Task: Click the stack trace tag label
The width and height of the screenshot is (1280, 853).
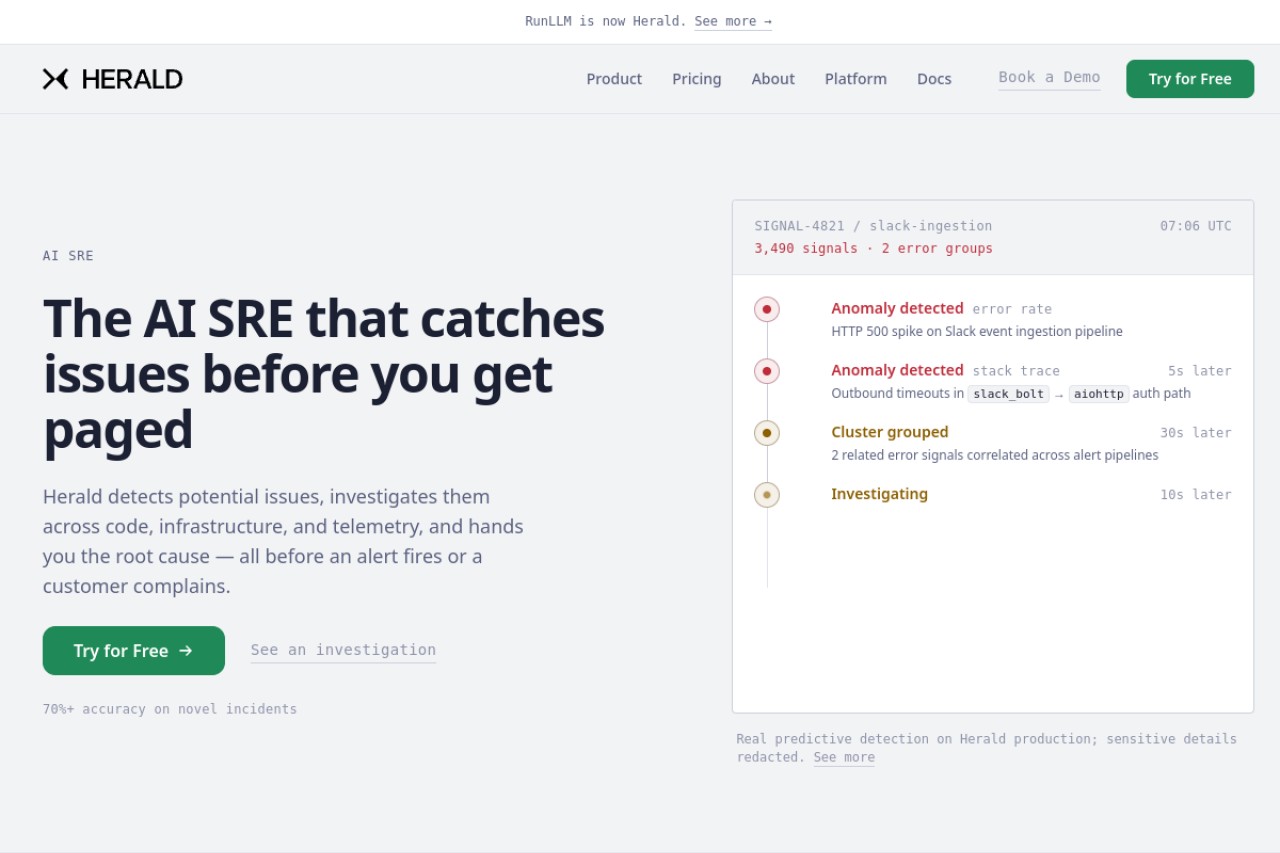Action: (1016, 371)
